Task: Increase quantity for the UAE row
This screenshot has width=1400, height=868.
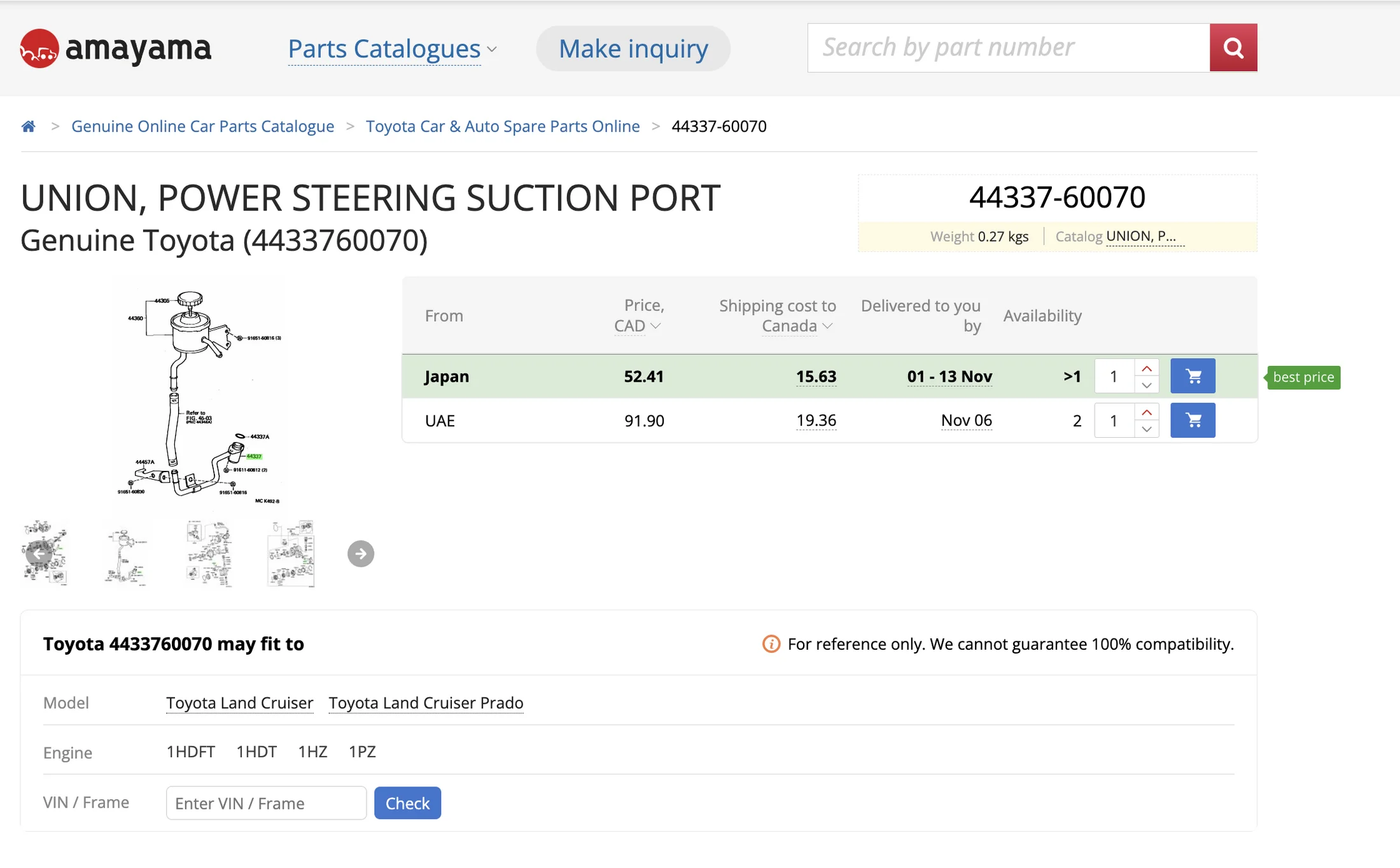Action: tap(1146, 412)
